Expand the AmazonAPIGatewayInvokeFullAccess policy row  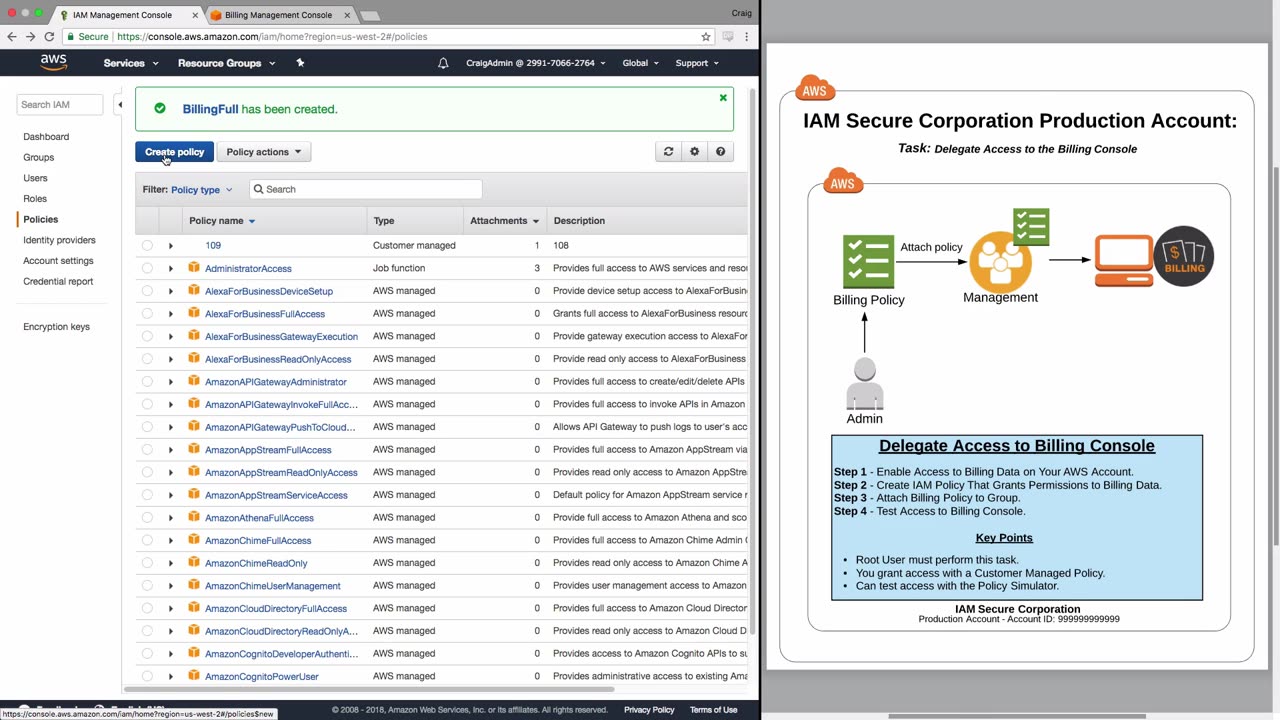pyautogui.click(x=171, y=404)
